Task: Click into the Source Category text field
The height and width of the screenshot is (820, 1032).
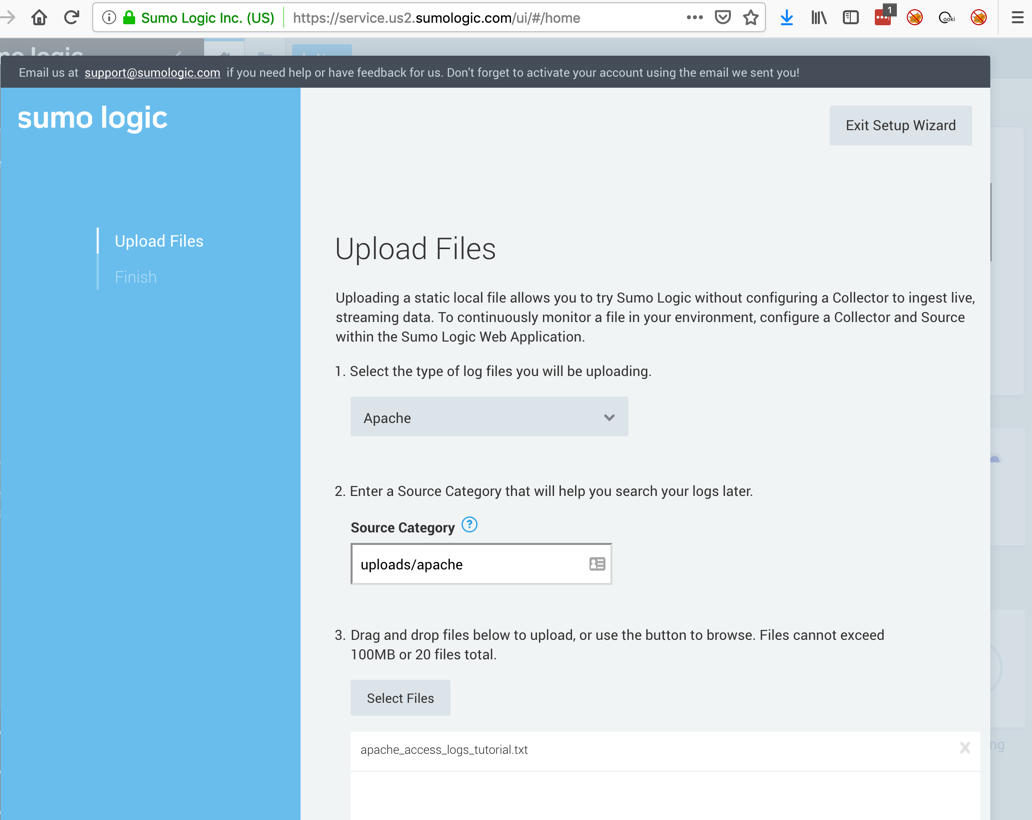Action: (470, 564)
